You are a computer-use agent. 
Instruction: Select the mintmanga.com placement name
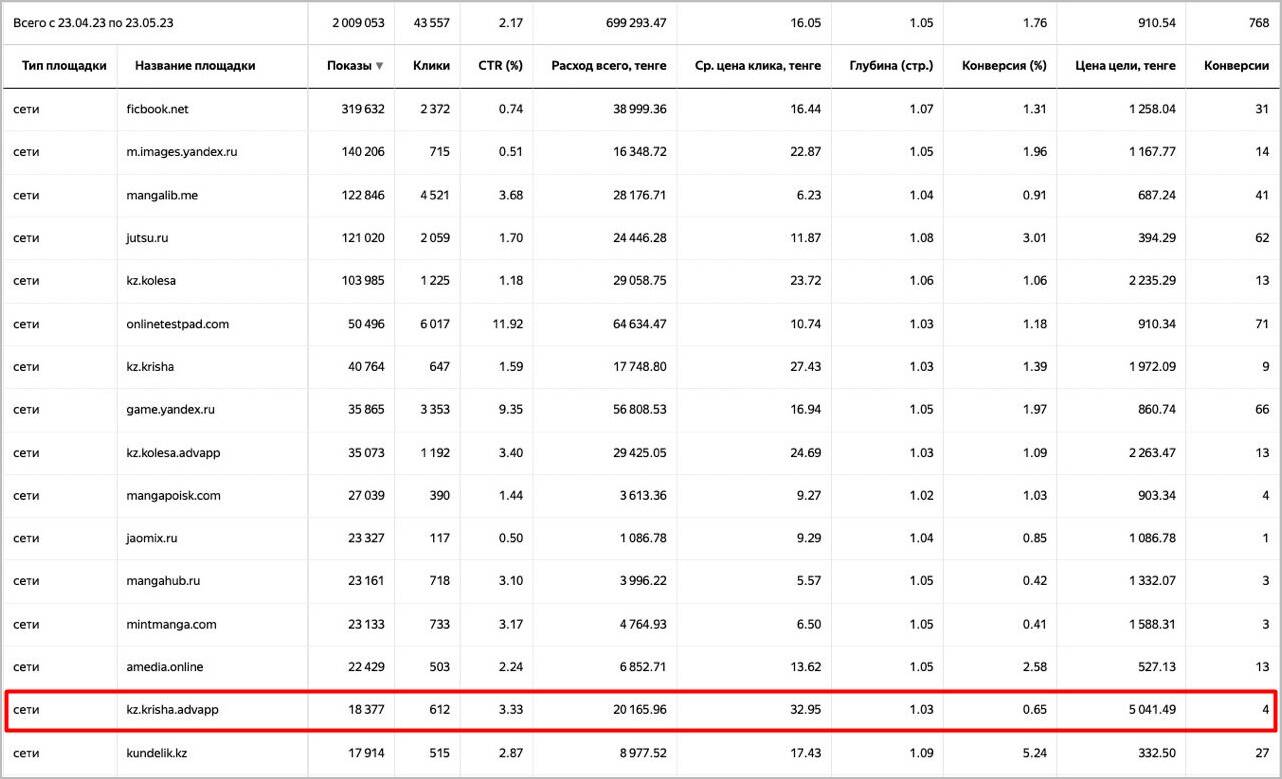171,625
